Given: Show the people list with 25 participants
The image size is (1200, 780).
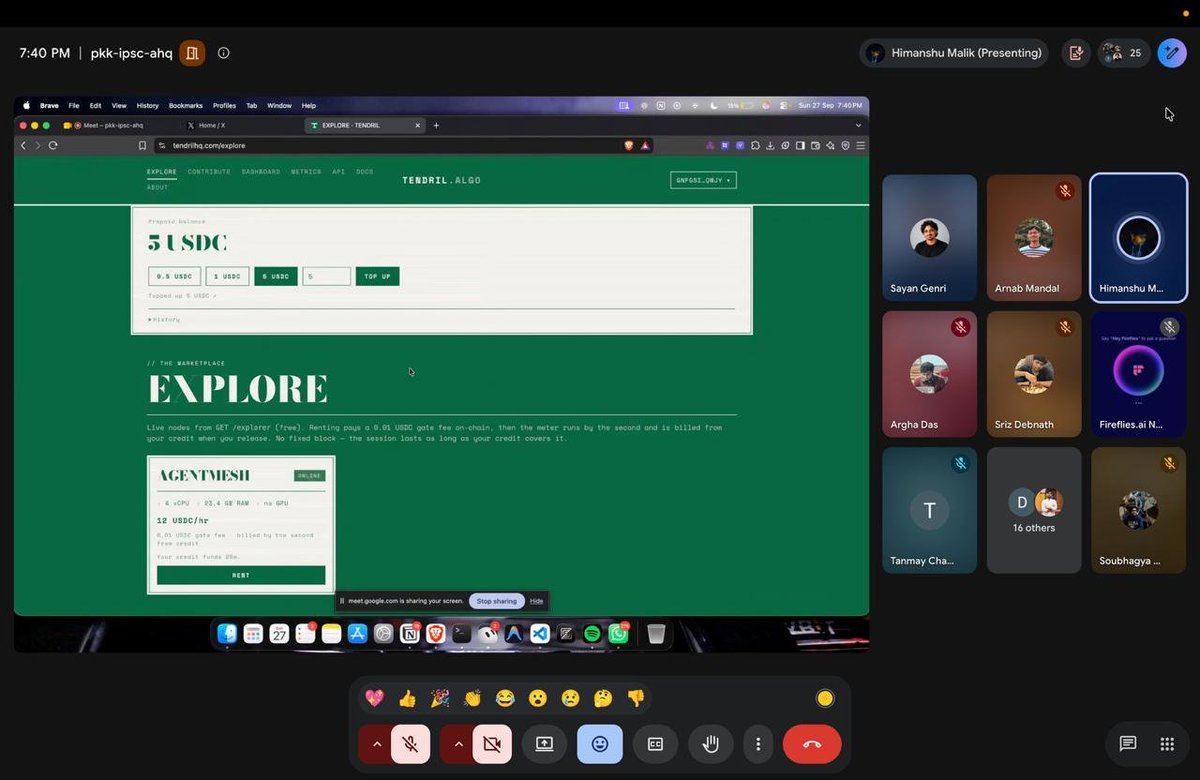Looking at the screenshot, I should click(1124, 53).
